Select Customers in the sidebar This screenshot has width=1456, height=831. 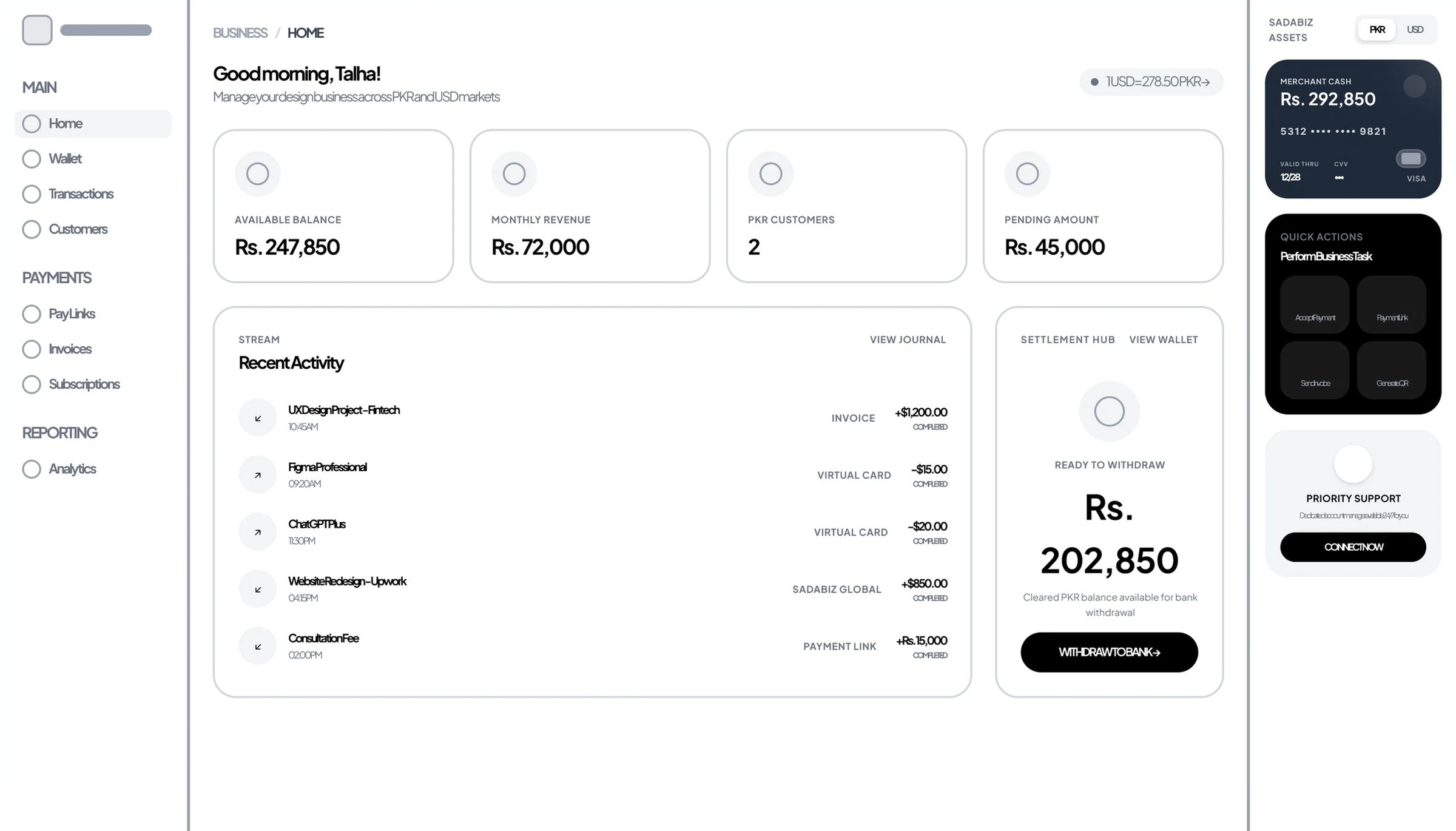tap(93, 229)
